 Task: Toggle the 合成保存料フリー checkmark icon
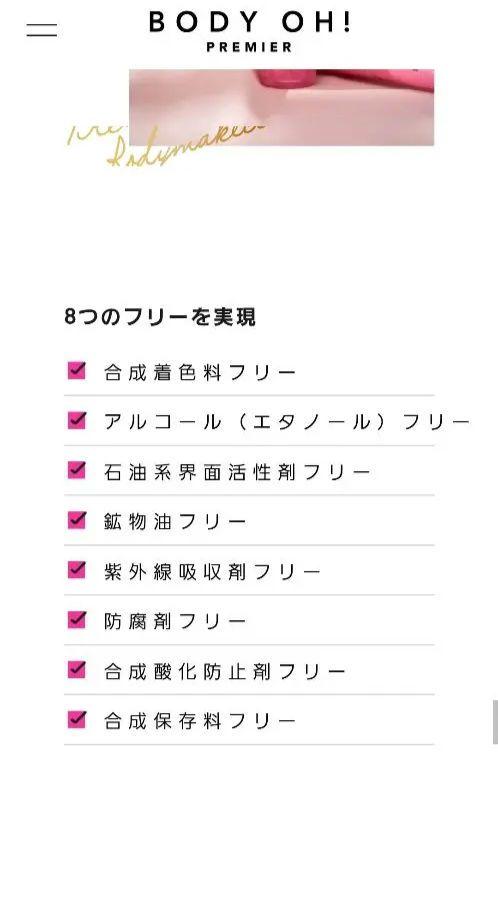coord(77,719)
